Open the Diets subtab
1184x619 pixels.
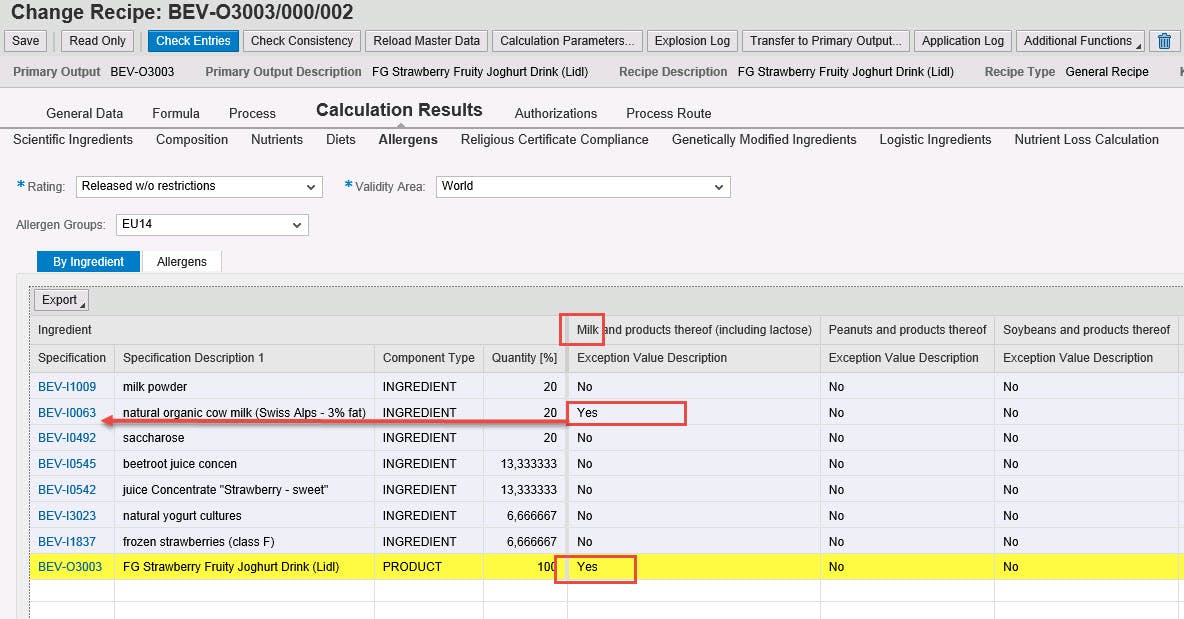[x=341, y=140]
